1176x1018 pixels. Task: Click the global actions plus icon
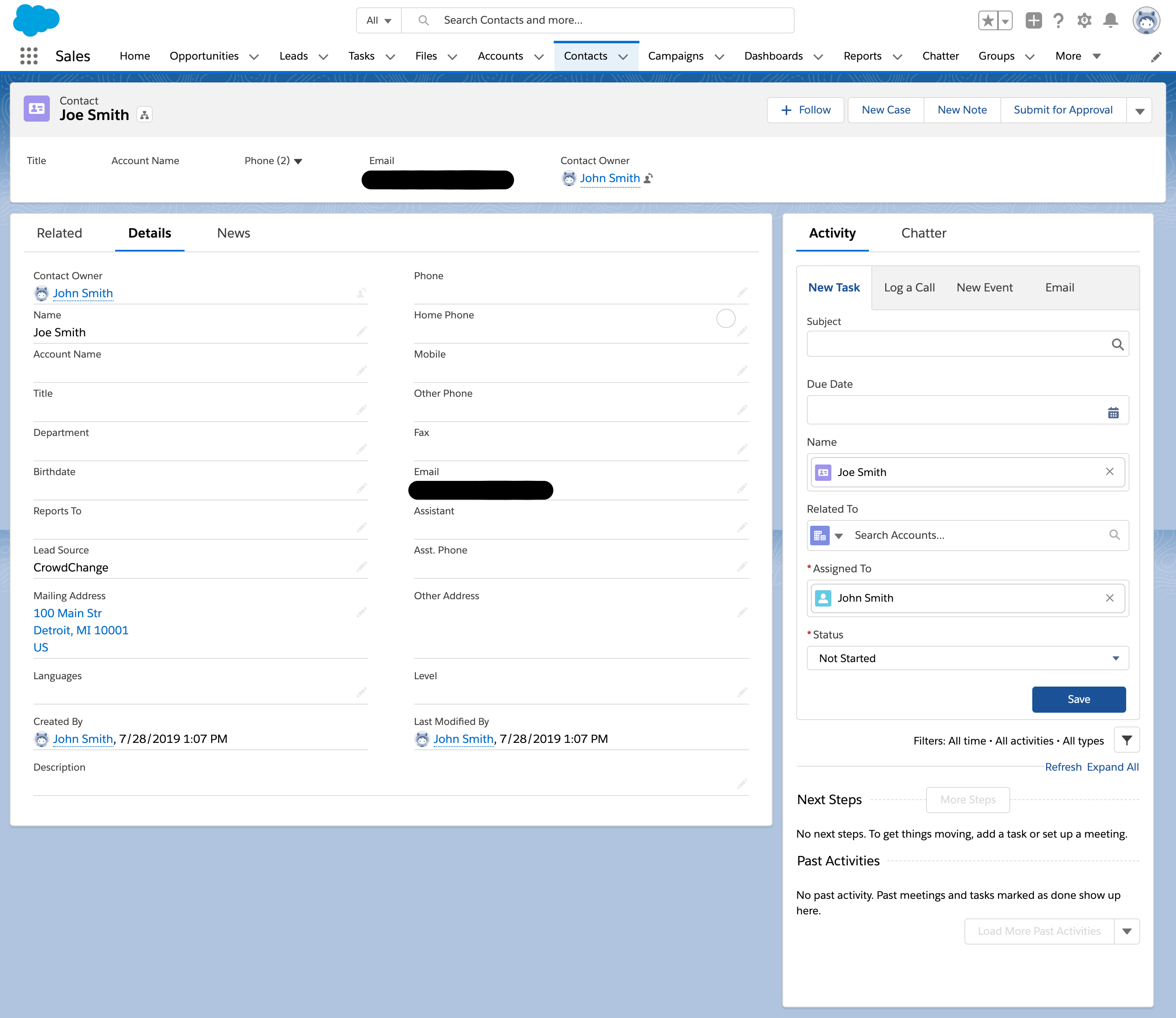pyautogui.click(x=1033, y=21)
